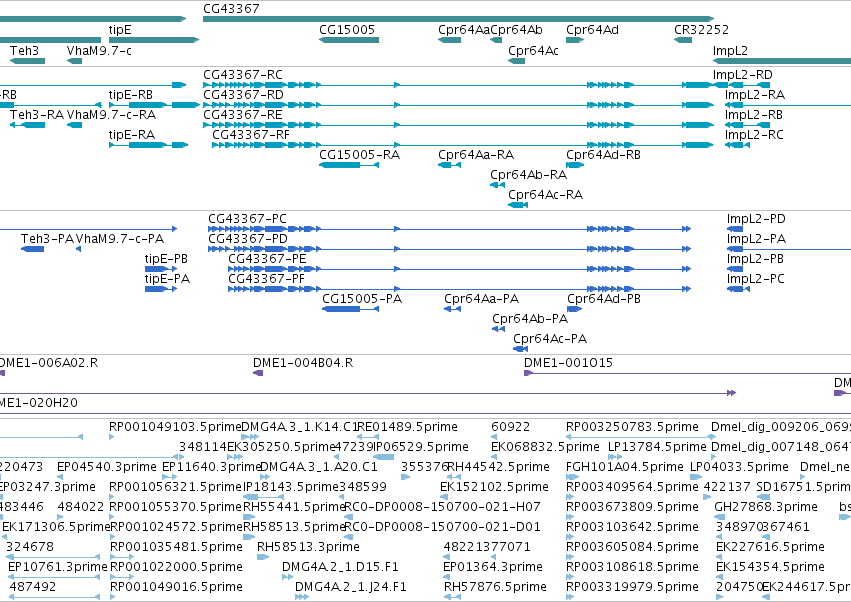The image size is (851, 602).
Task: Click the Cpr64Ad-PB protein label
Action: [604, 299]
